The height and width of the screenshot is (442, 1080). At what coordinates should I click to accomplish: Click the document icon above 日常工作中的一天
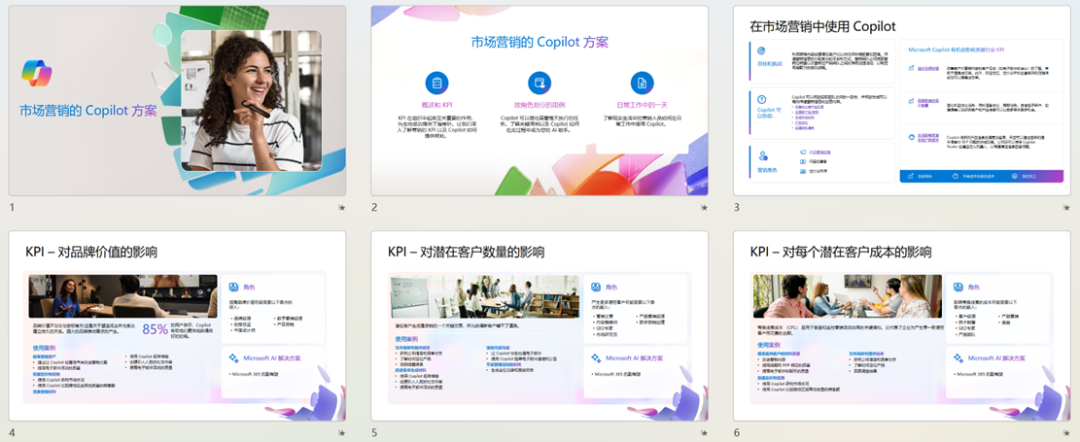click(642, 83)
